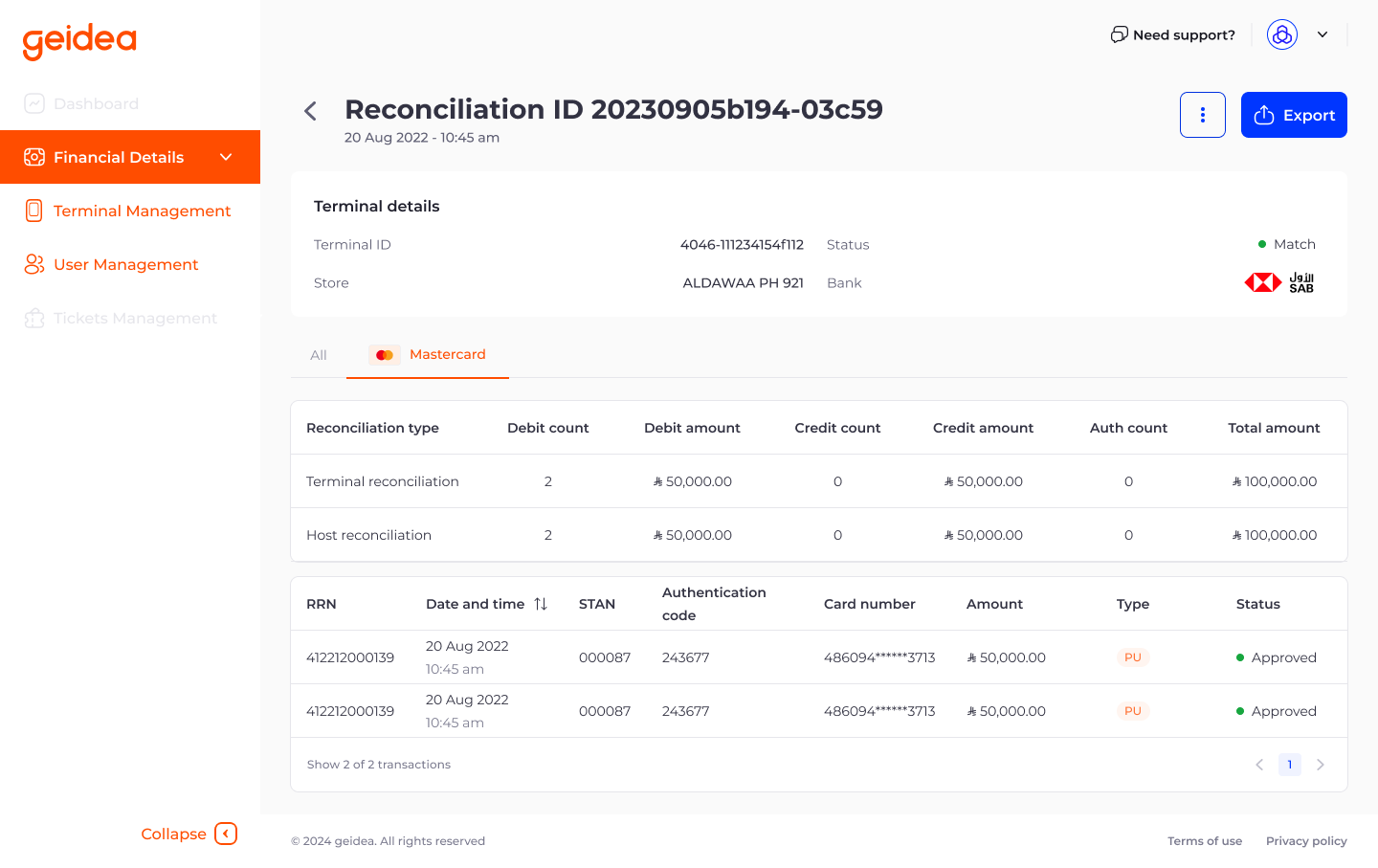The height and width of the screenshot is (868, 1378).
Task: Click the geidea logo
Action: 79,41
